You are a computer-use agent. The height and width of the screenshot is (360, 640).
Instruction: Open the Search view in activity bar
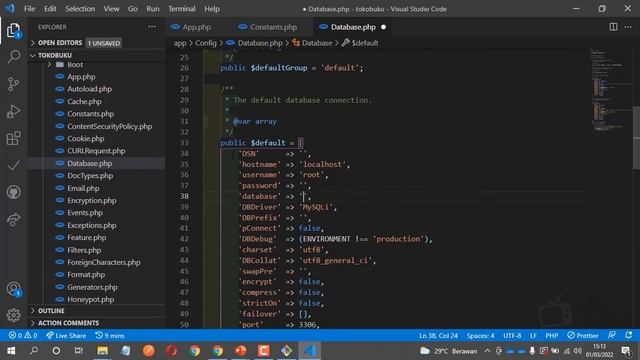tap(13, 57)
